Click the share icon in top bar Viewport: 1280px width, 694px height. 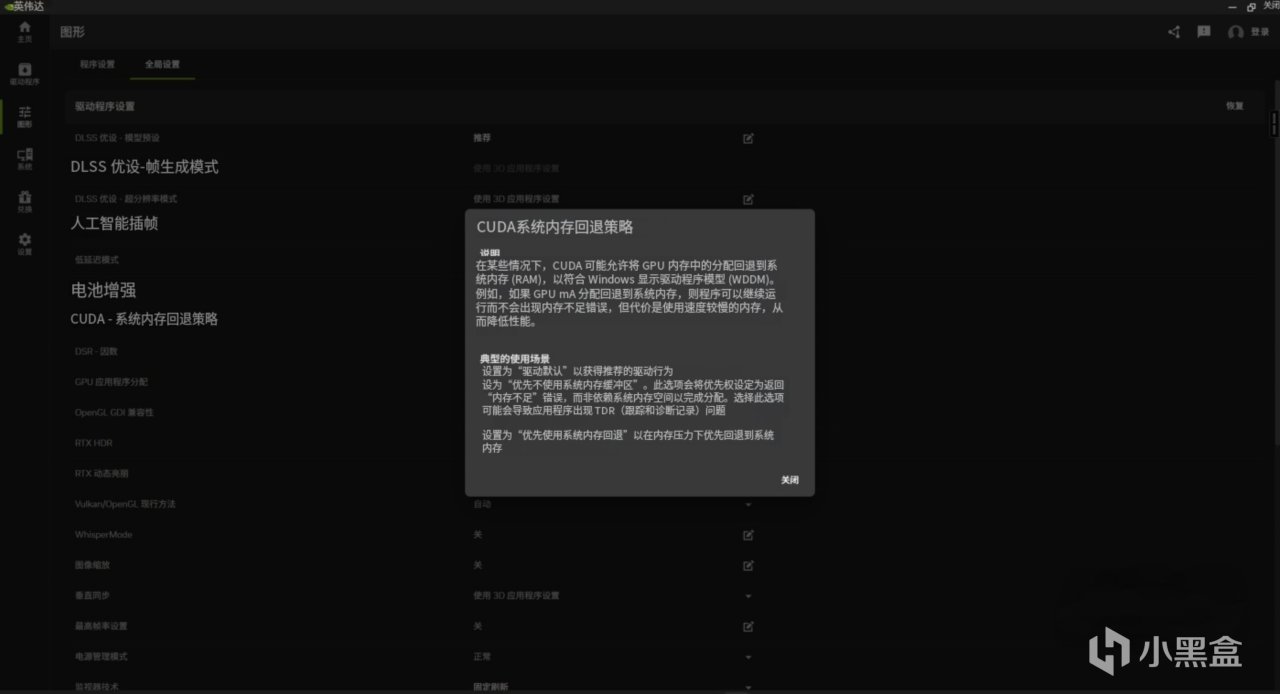click(x=1174, y=32)
